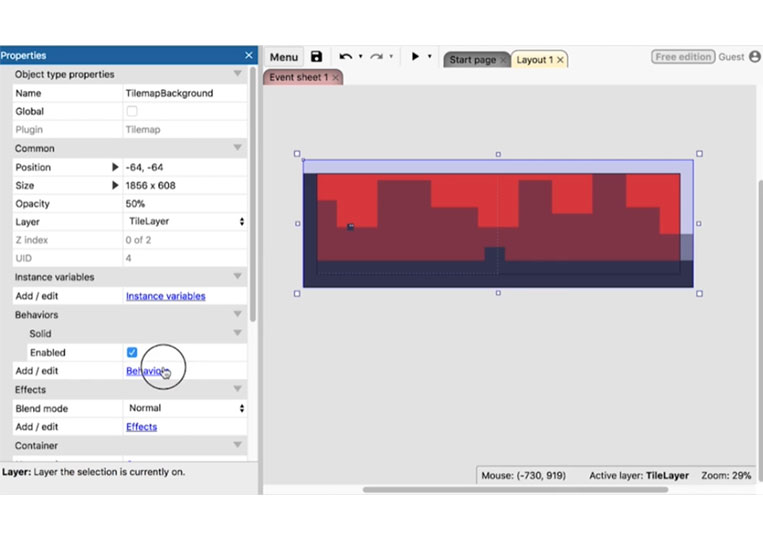Close the Start page tab
This screenshot has width=763, height=541.
tap(503, 60)
